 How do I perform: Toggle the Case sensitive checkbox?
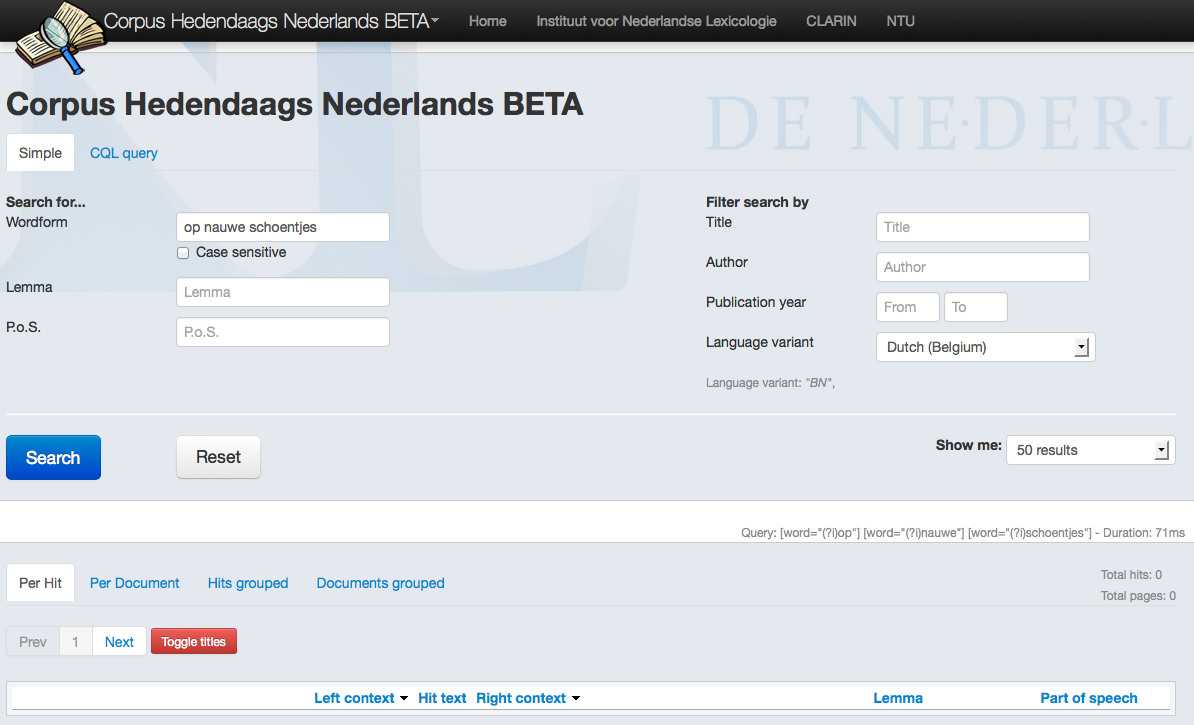(183, 253)
